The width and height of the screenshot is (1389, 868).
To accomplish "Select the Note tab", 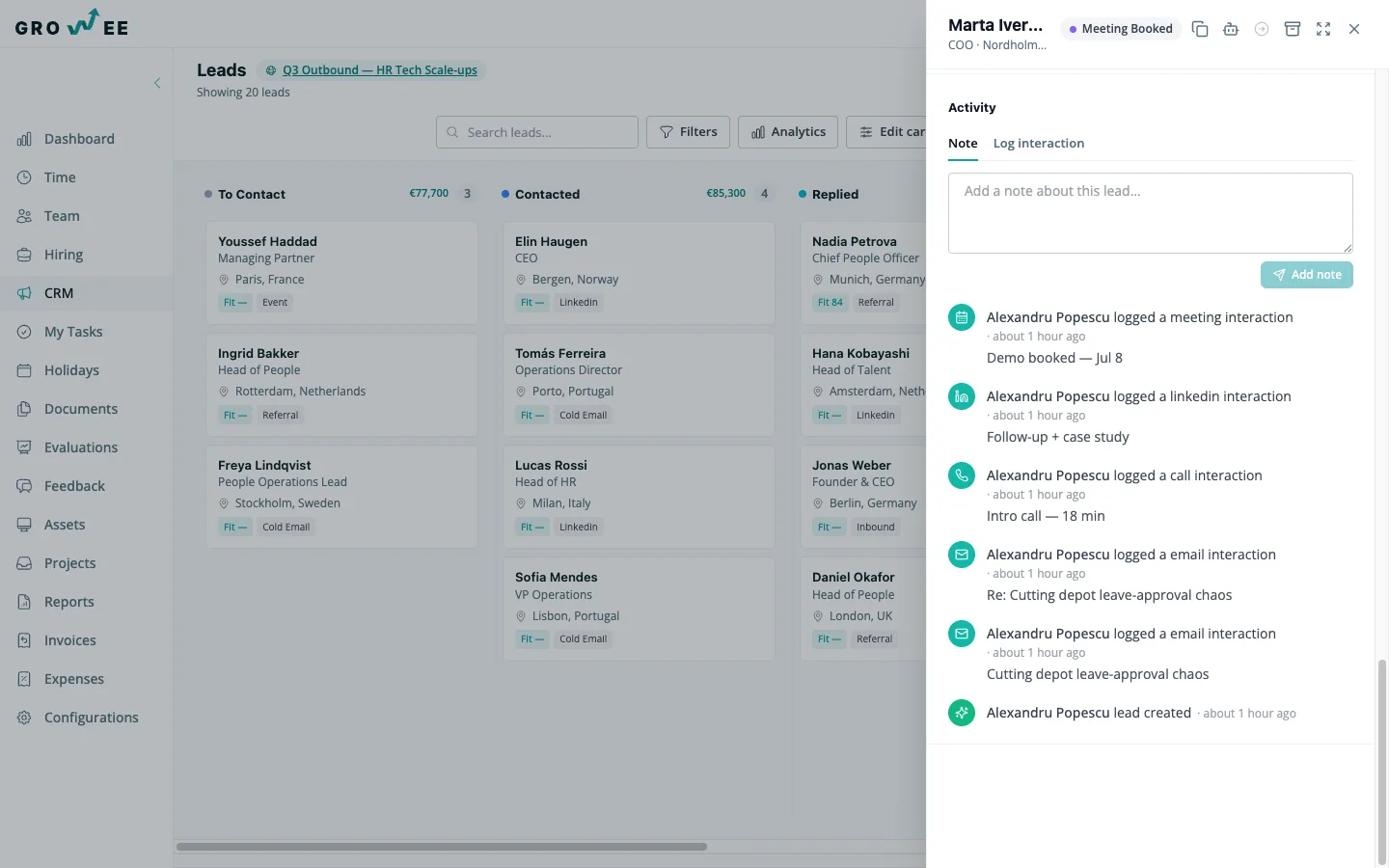I will coord(963,144).
